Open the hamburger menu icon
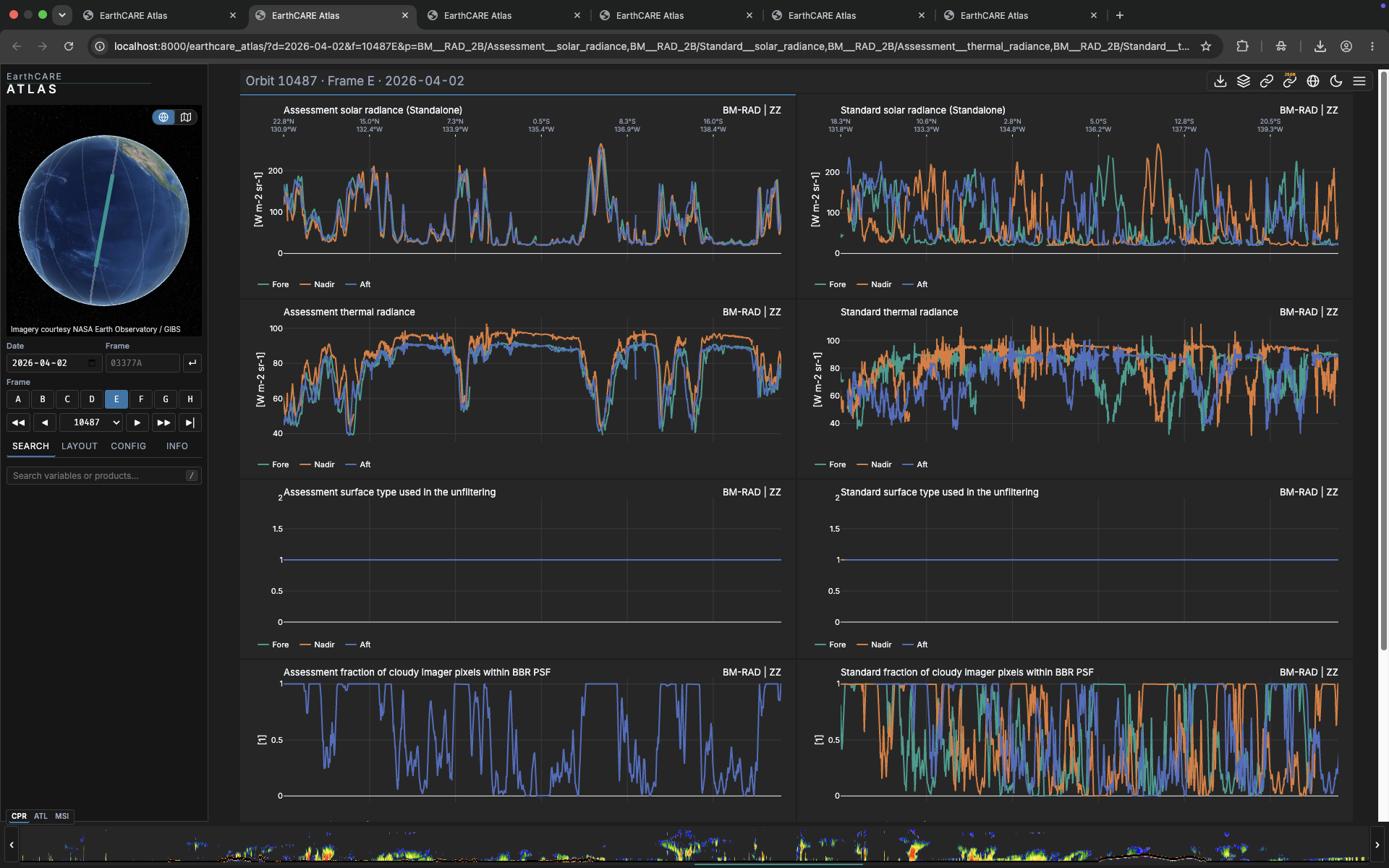Screen dimensions: 1389x868 (x=1359, y=81)
